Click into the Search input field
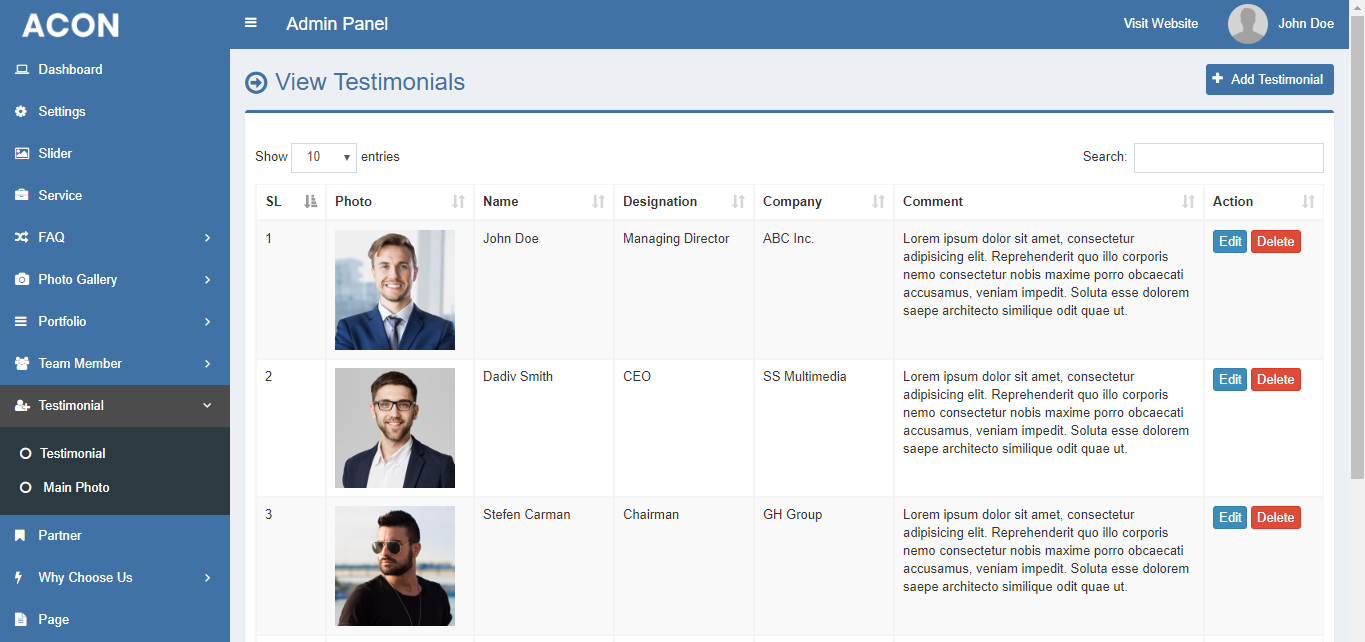Viewport: 1365px width, 642px height. [x=1228, y=157]
